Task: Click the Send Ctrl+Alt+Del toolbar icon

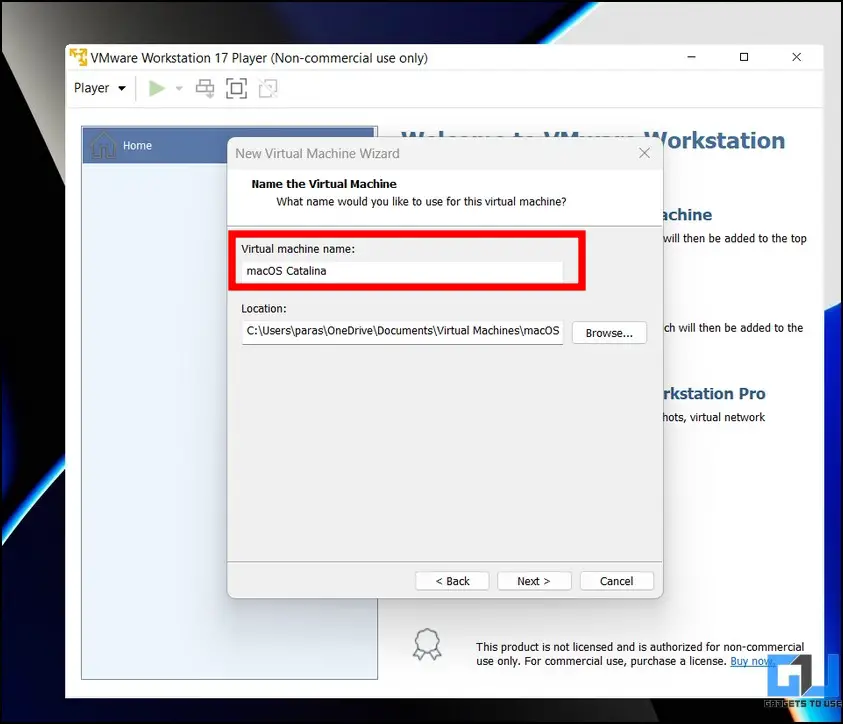Action: coord(205,88)
